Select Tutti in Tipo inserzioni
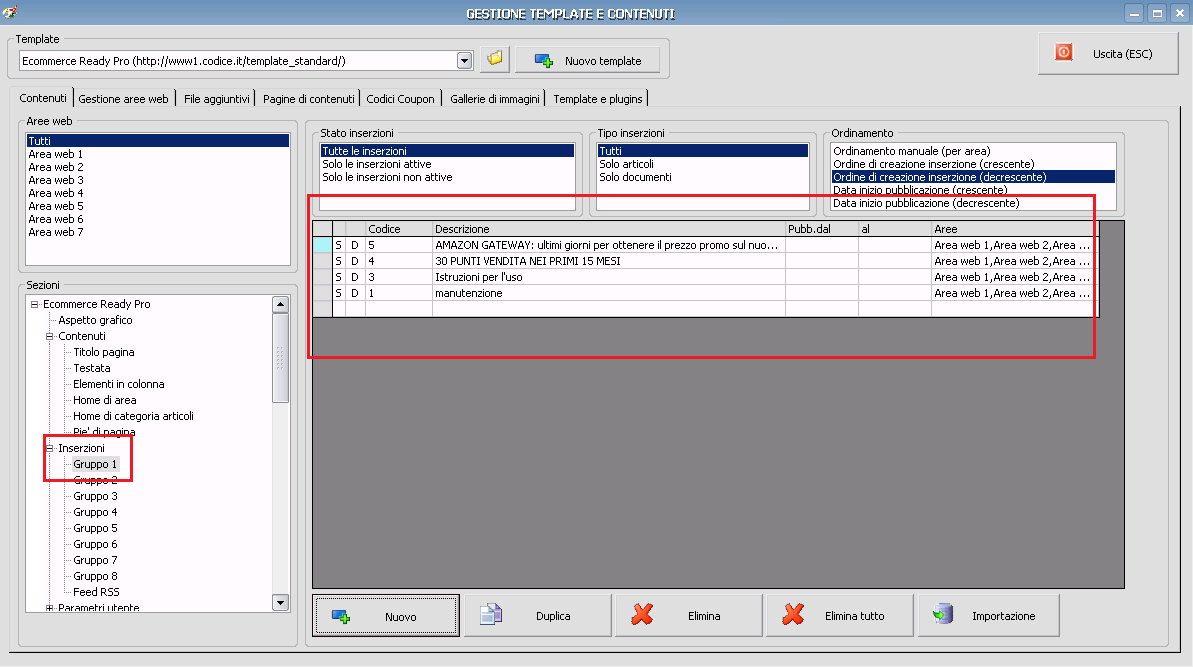Viewport: 1193px width, 667px height. point(702,151)
